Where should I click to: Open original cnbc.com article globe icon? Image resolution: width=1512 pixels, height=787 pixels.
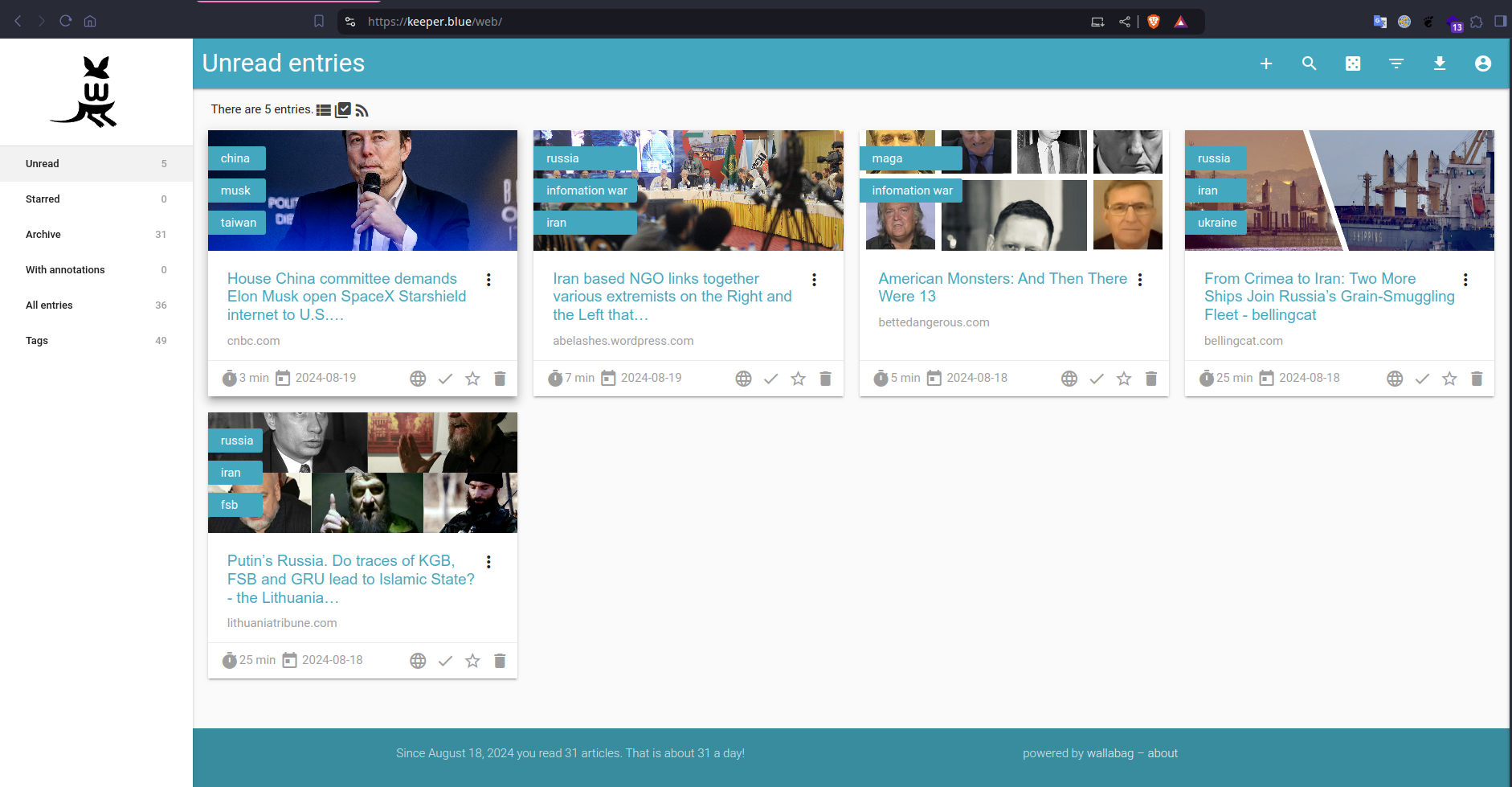(x=418, y=379)
